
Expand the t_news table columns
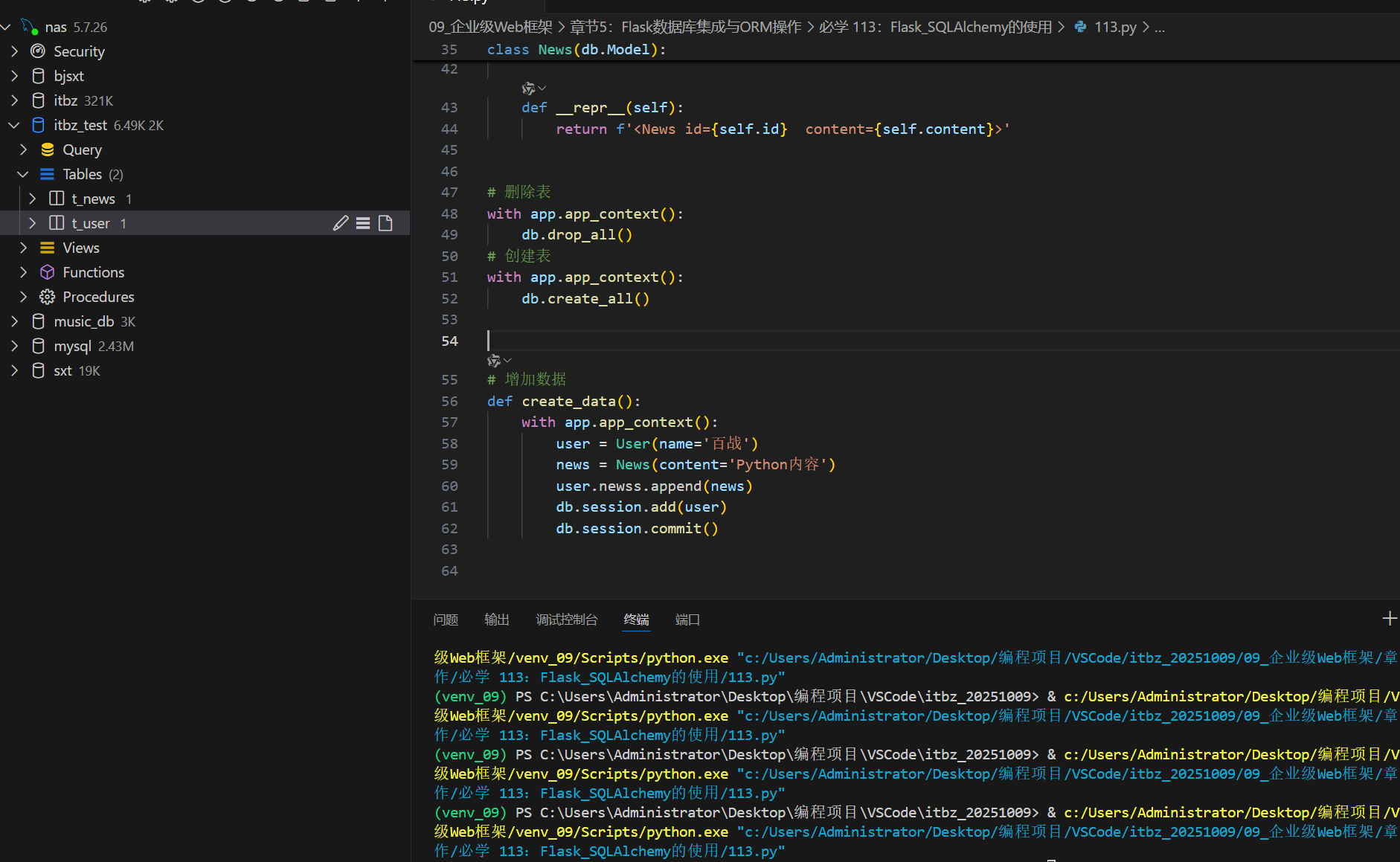coord(32,199)
